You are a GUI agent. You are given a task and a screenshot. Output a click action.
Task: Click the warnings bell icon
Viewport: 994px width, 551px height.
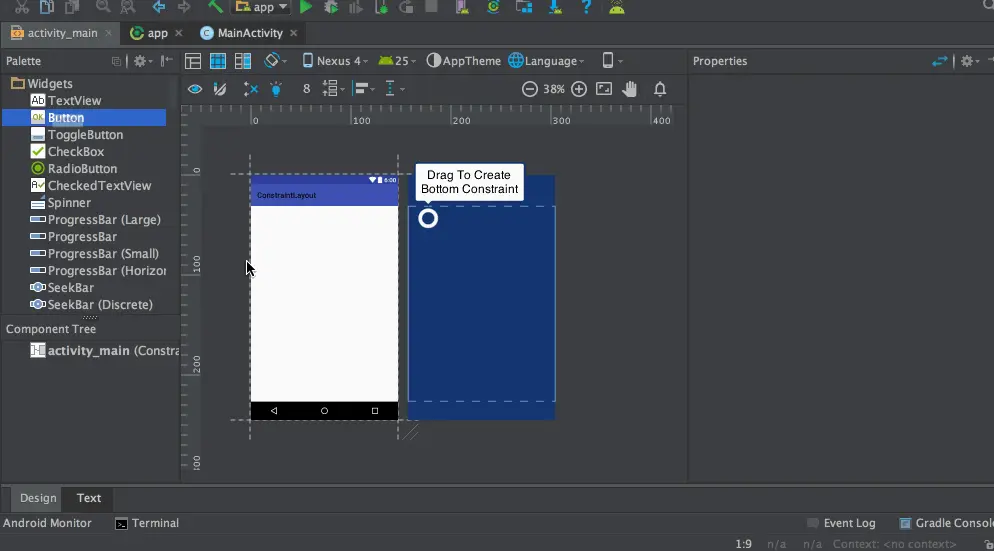tap(660, 89)
